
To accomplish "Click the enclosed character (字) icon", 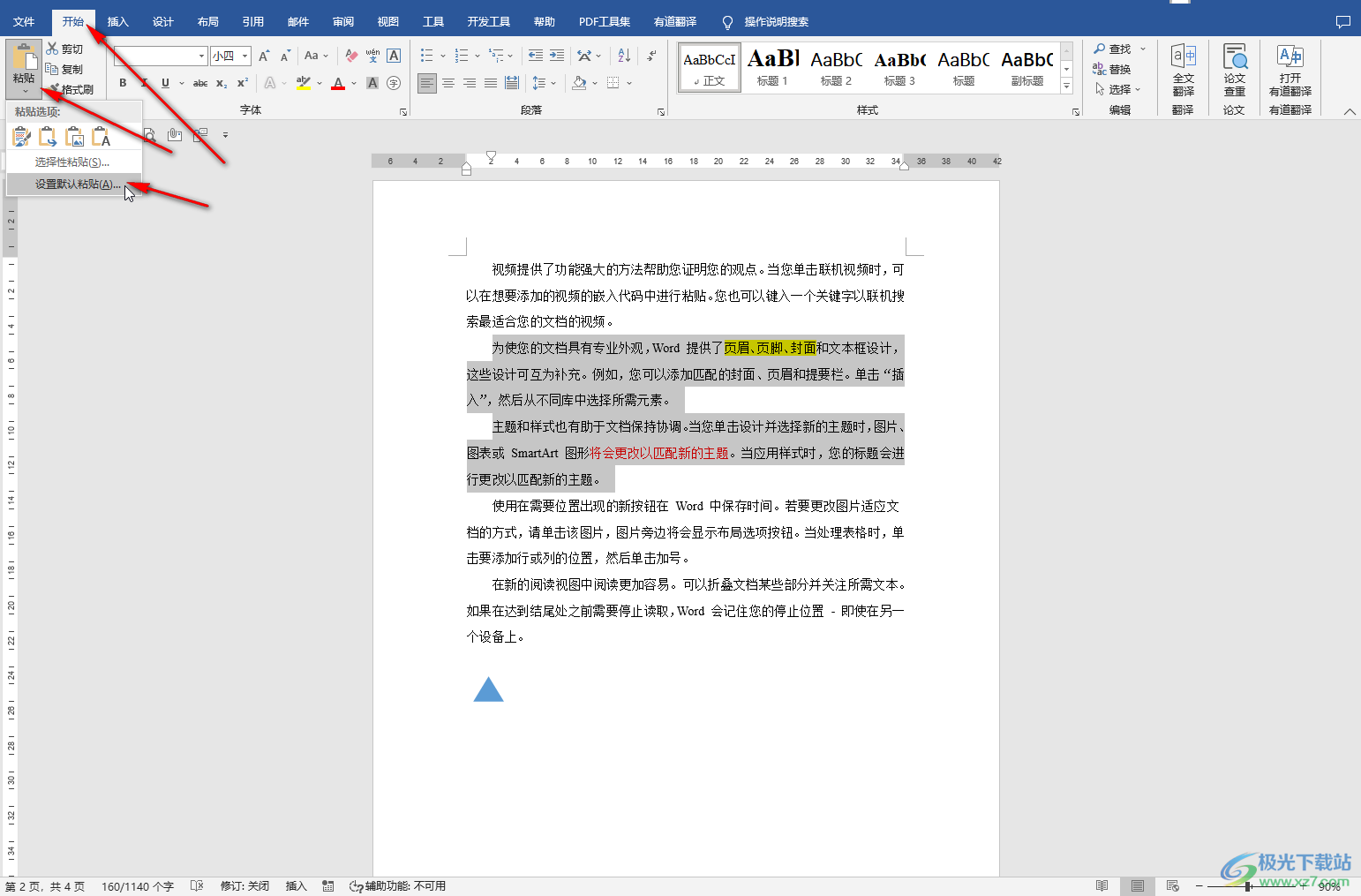I will (x=394, y=83).
